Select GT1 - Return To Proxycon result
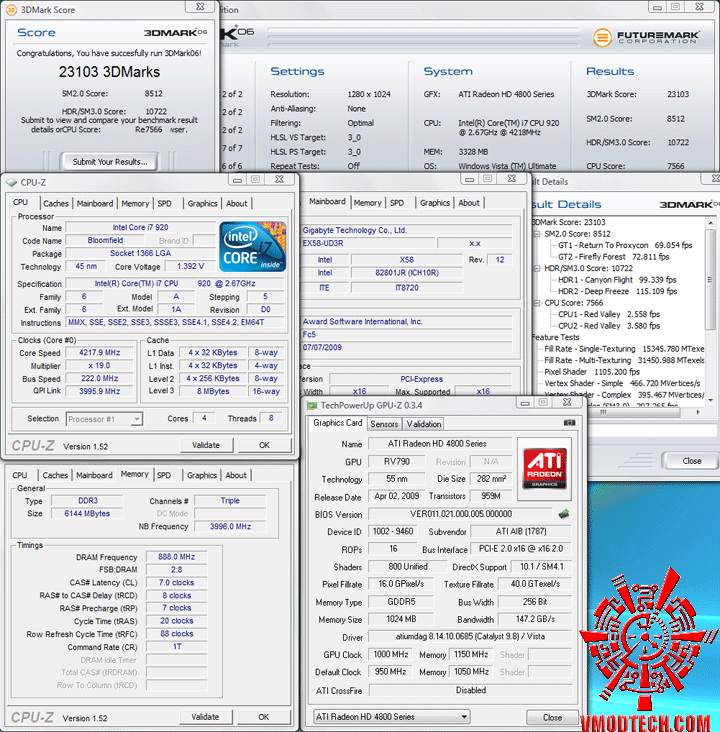The image size is (720, 732). [x=625, y=245]
